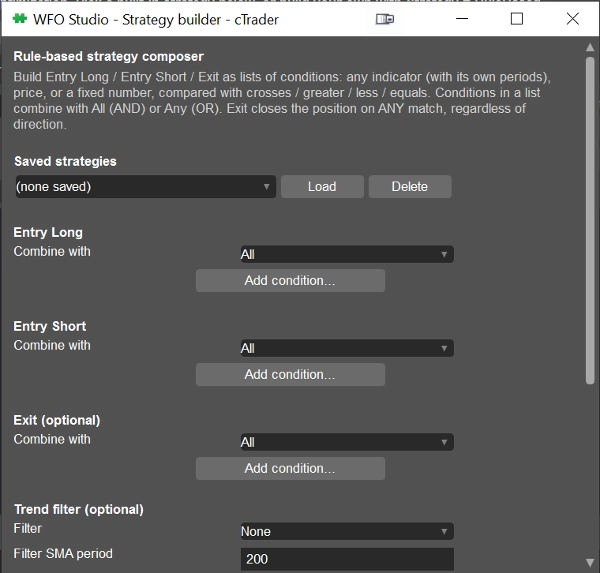Click the 'Entry Long' heading
The height and width of the screenshot is (573, 600).
48,232
